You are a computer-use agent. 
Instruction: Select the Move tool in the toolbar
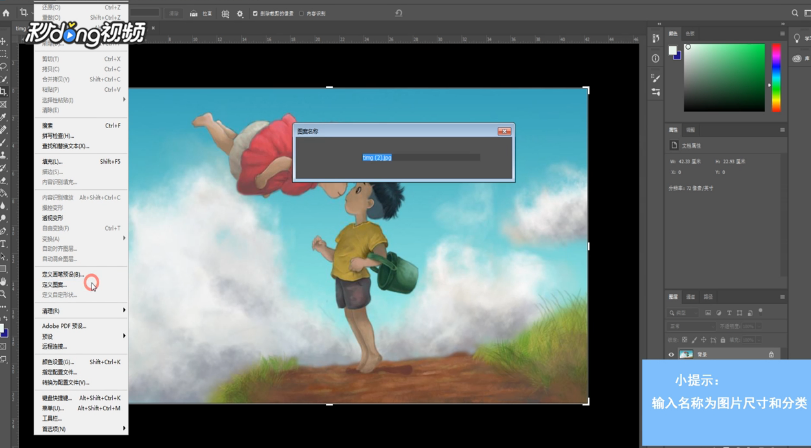click(3, 41)
